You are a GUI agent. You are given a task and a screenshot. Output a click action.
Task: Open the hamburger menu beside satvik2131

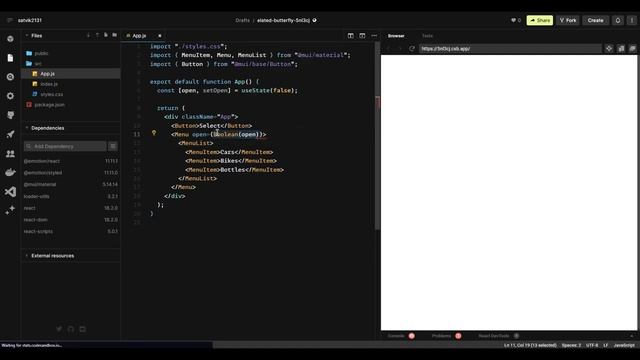point(10,20)
